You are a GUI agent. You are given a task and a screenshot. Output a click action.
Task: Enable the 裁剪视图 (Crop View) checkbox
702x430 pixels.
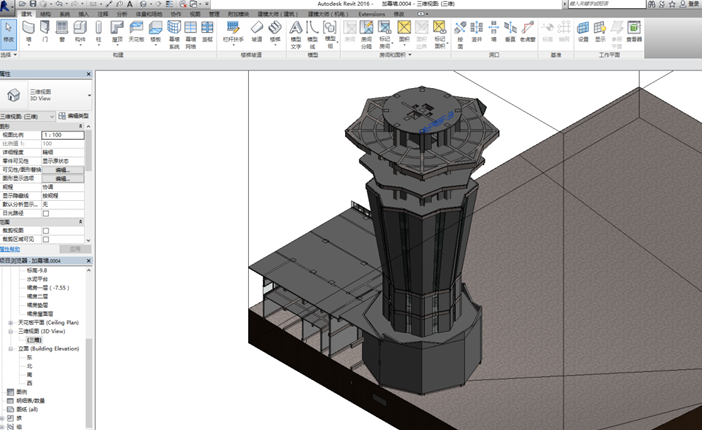[x=46, y=231]
